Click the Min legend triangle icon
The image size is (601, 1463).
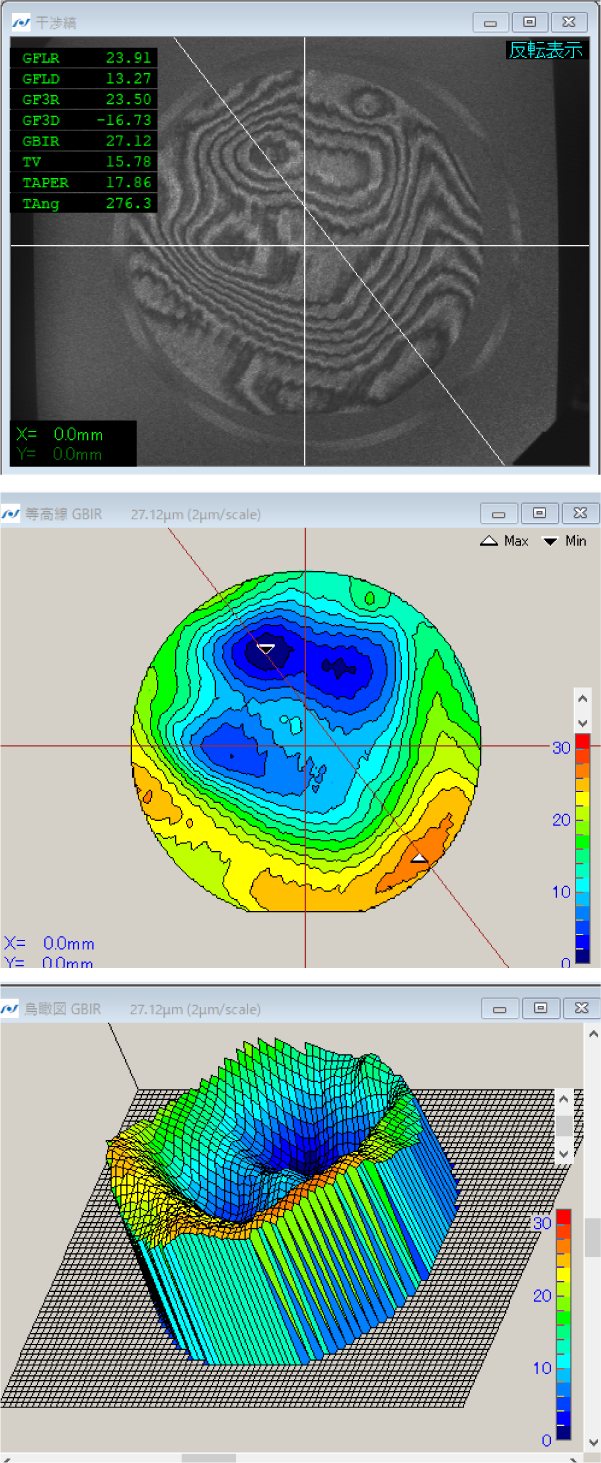tap(550, 541)
